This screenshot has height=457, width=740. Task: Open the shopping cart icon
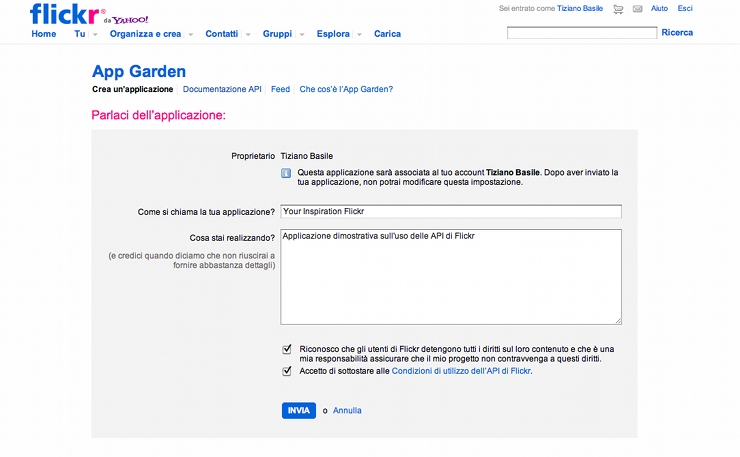click(618, 9)
